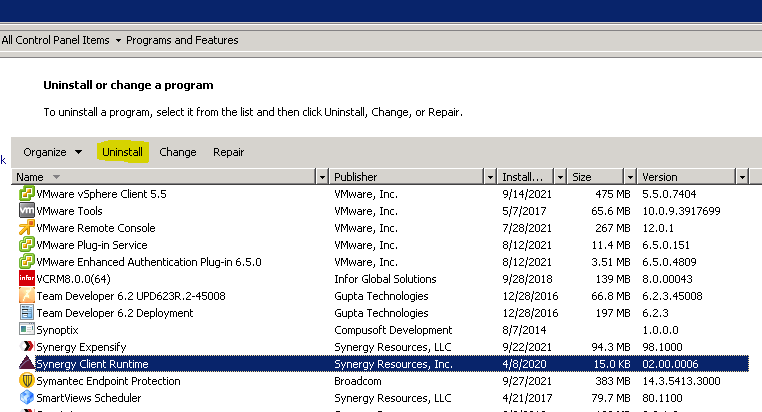Viewport: 762px width, 412px height.
Task: Click the VMware Tools icon
Action: click(27, 211)
